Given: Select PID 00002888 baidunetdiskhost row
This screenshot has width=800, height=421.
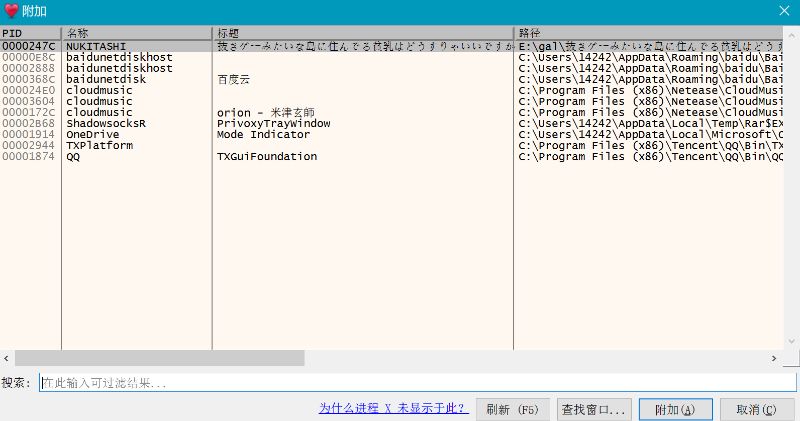Looking at the screenshot, I should tap(391, 68).
